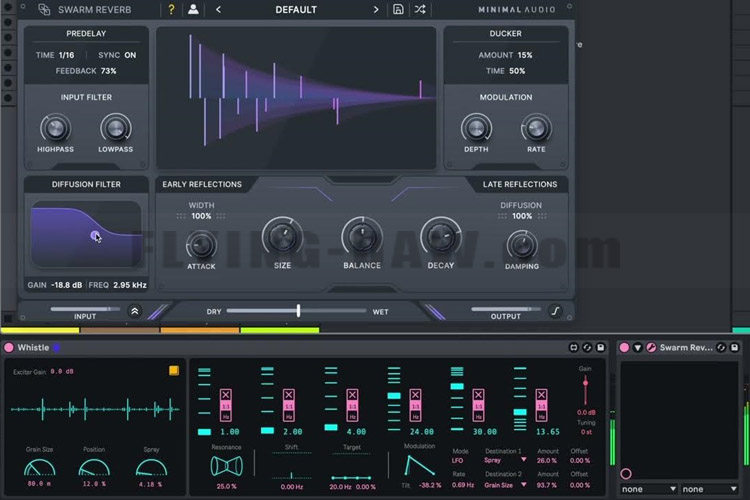Viewport: 750px width, 500px height.
Task: Click the 1:1 button on resonator 30.00
Action: pos(478,406)
